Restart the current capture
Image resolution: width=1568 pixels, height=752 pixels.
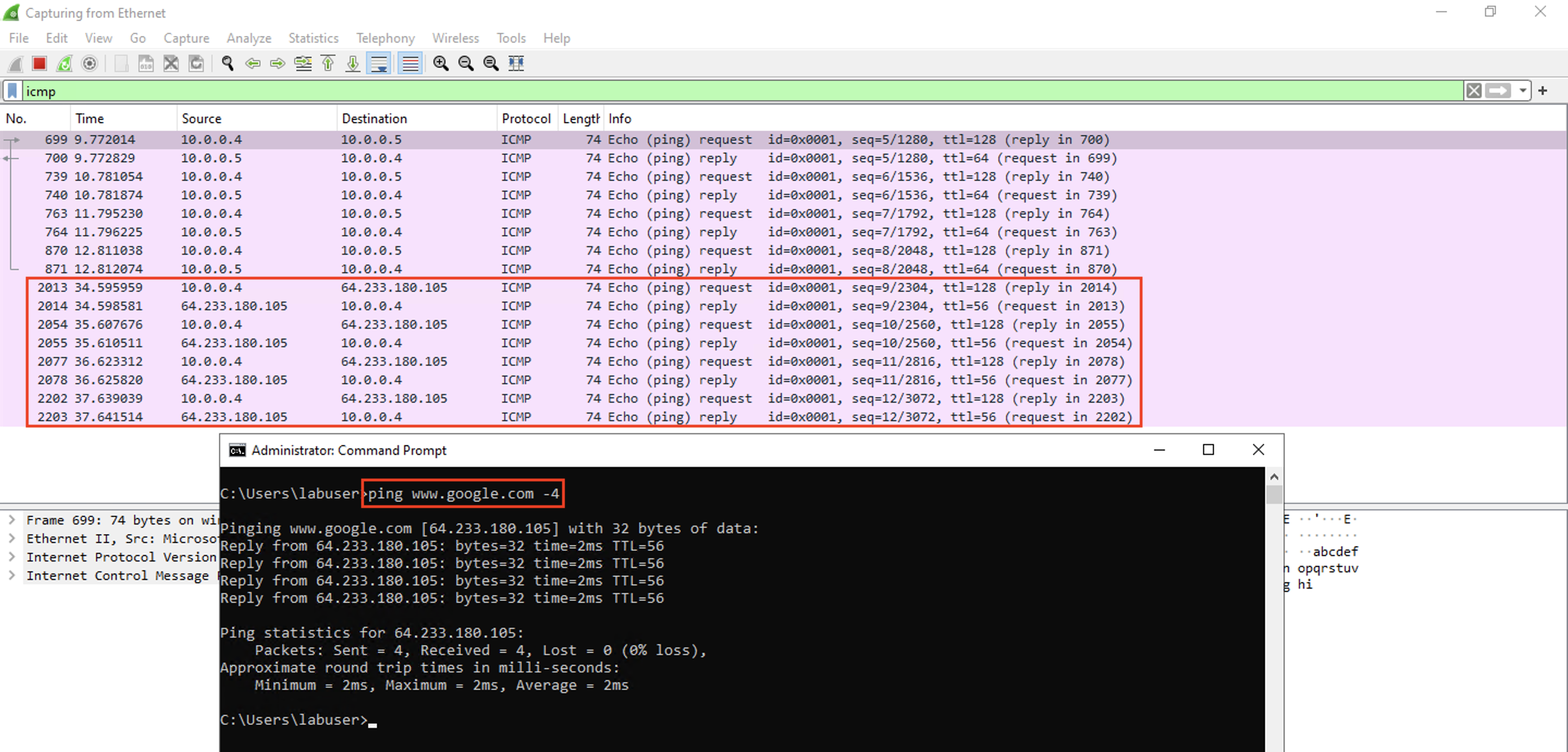(65, 63)
